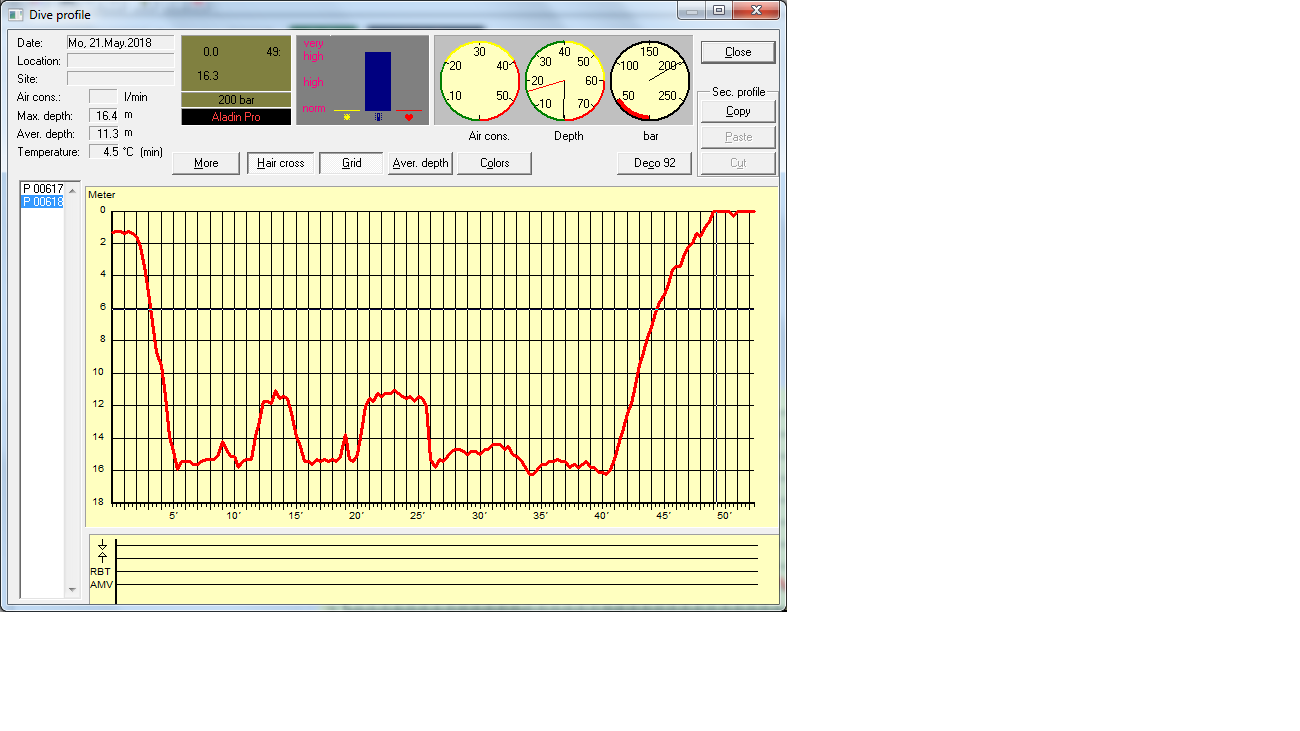
Task: Open the More options button
Action: click(206, 163)
